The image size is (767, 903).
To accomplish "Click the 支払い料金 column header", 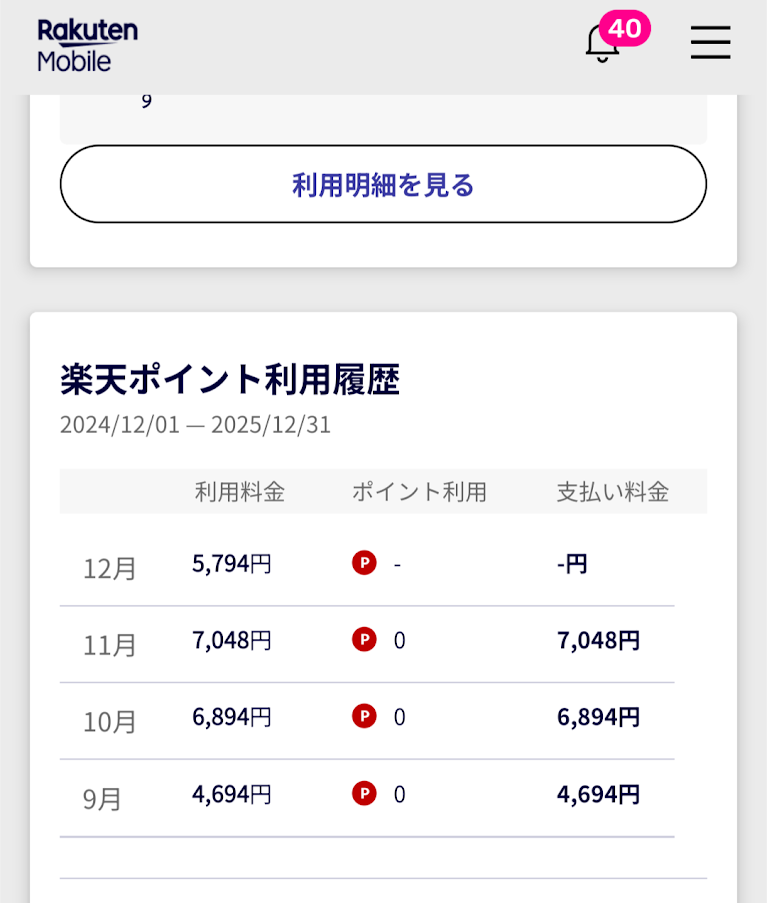I will 612,492.
